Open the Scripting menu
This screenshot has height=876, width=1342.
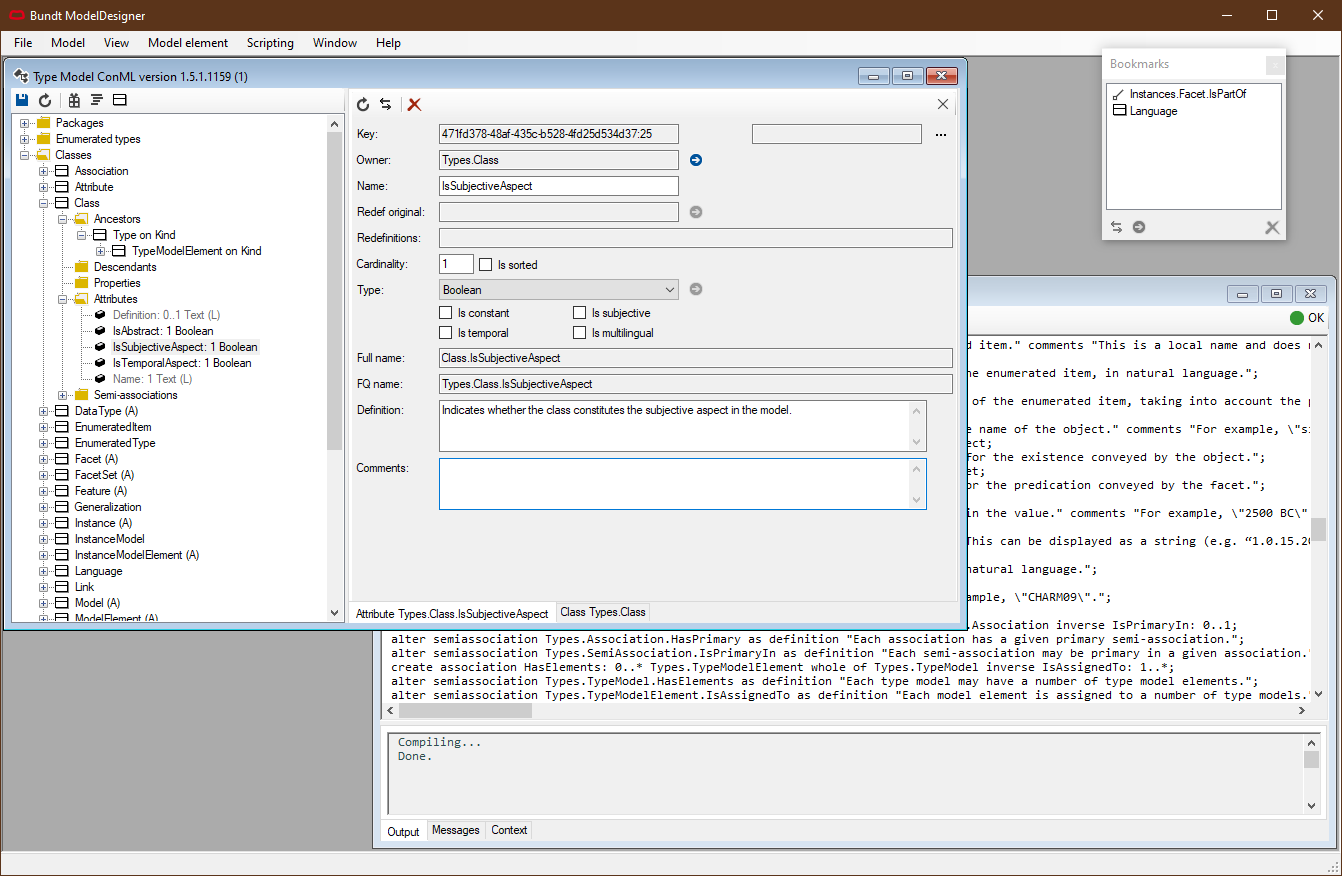pyautogui.click(x=270, y=43)
